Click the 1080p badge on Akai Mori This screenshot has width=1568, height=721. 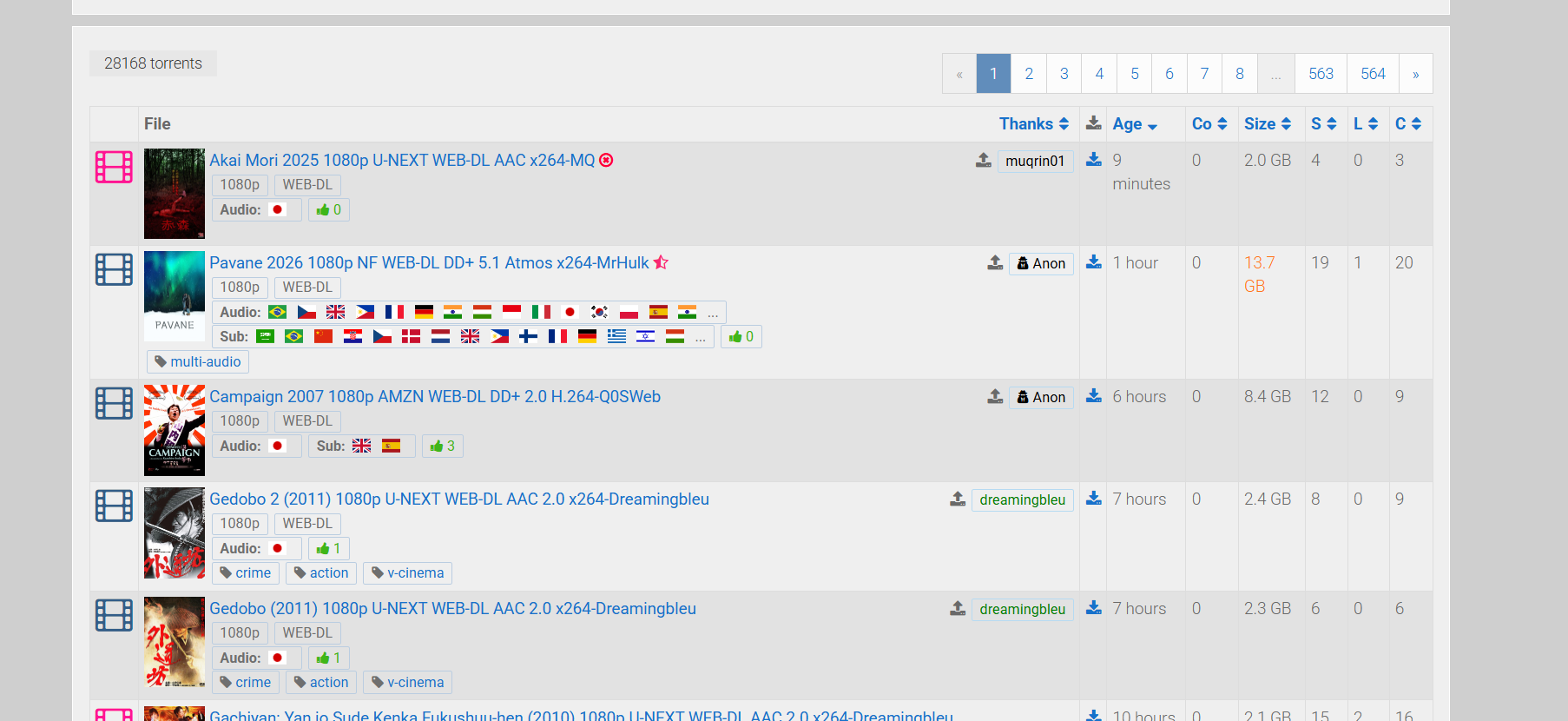[x=240, y=185]
